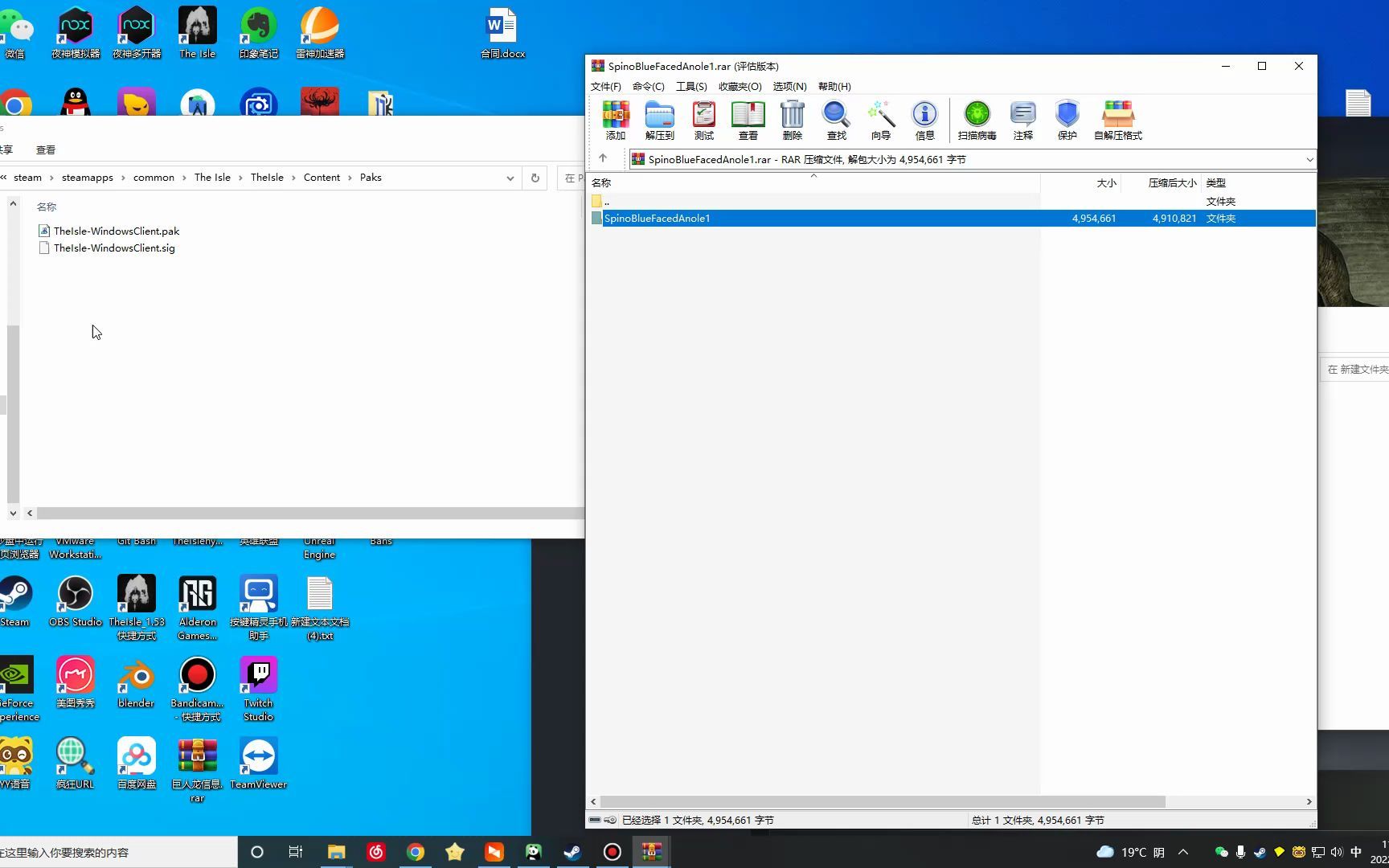The height and width of the screenshot is (868, 1389).
Task: Click Explorer refresh button
Action: point(535,178)
